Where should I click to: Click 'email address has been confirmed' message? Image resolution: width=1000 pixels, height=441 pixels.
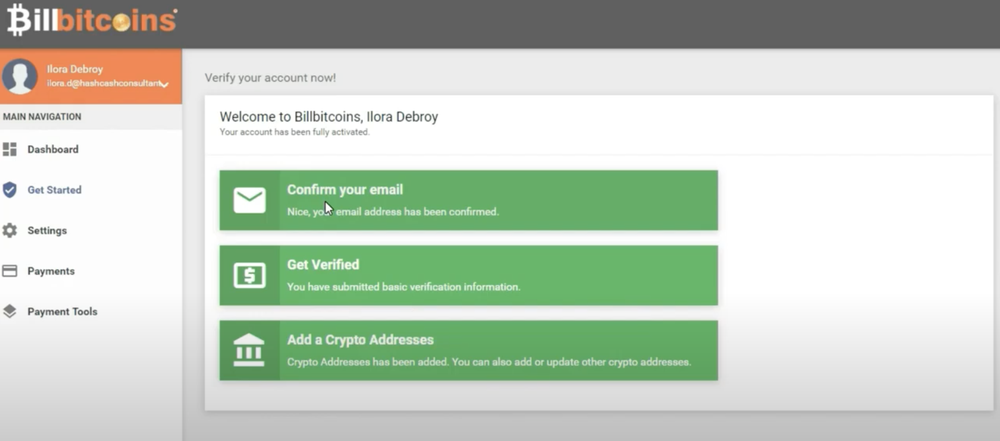(x=393, y=211)
